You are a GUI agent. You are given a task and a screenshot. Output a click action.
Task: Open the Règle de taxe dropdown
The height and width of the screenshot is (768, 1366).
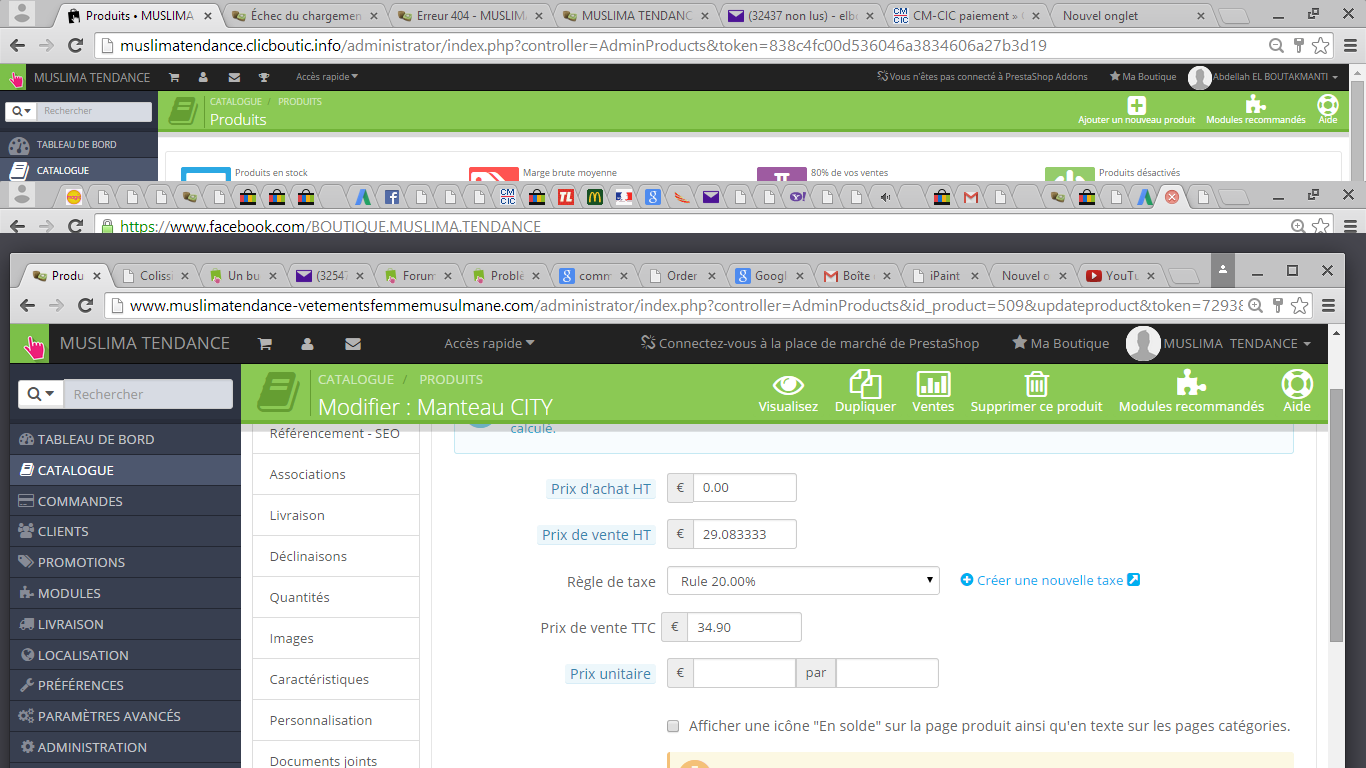point(803,581)
